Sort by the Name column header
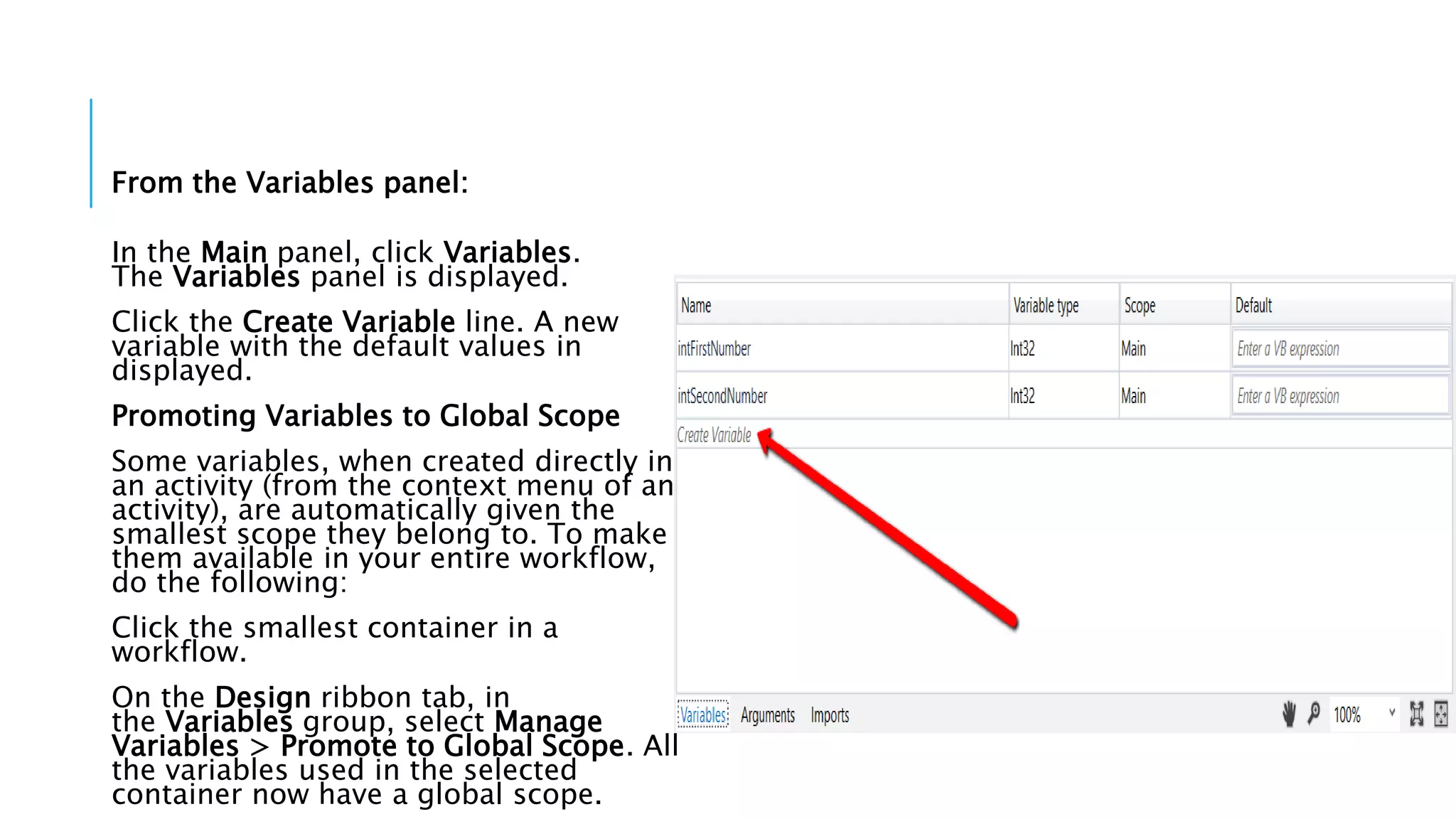 [696, 306]
